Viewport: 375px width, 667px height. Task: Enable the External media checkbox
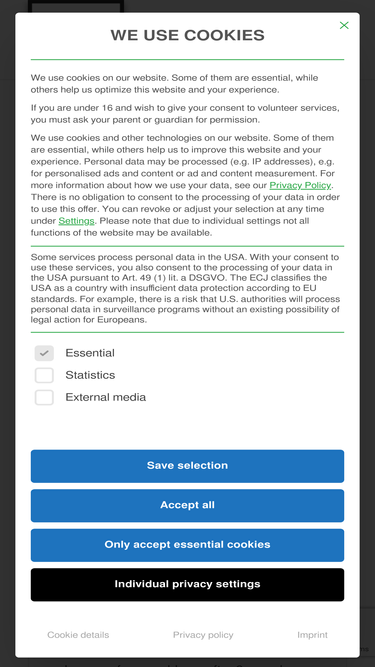tap(44, 397)
